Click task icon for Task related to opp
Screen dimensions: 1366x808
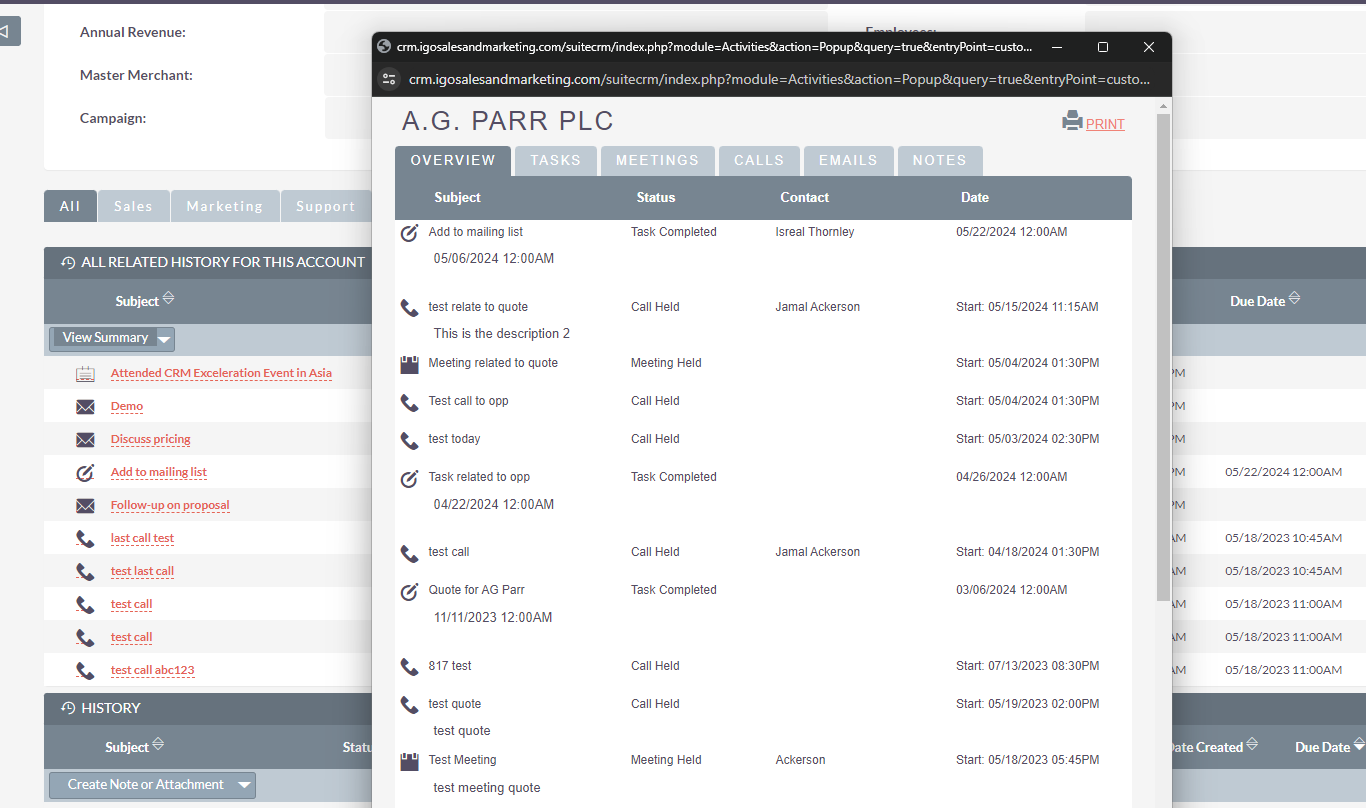(x=409, y=478)
